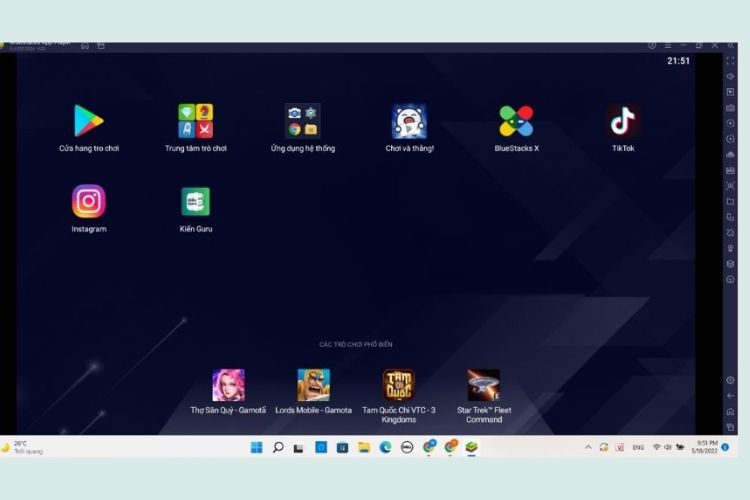Viewport: 750px width, 500px height.
Task: Open the weather widget showing 26°C
Action: 23,447
